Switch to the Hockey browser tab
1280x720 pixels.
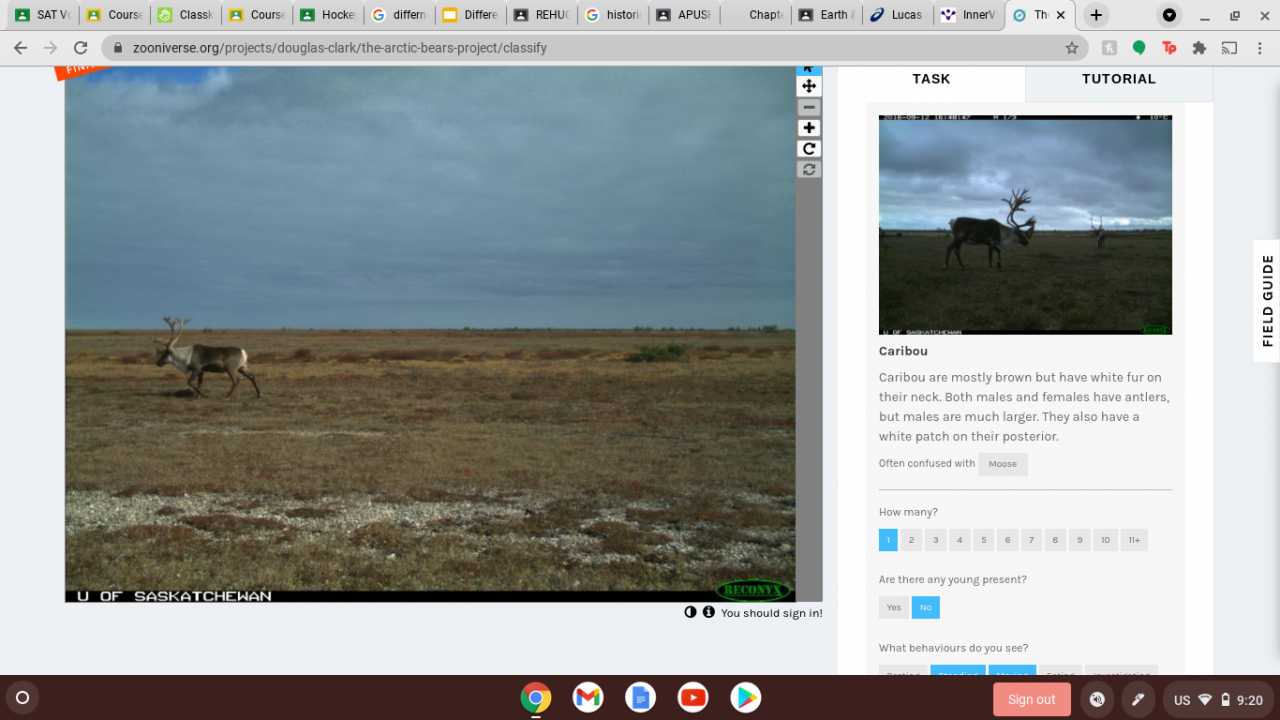327,15
